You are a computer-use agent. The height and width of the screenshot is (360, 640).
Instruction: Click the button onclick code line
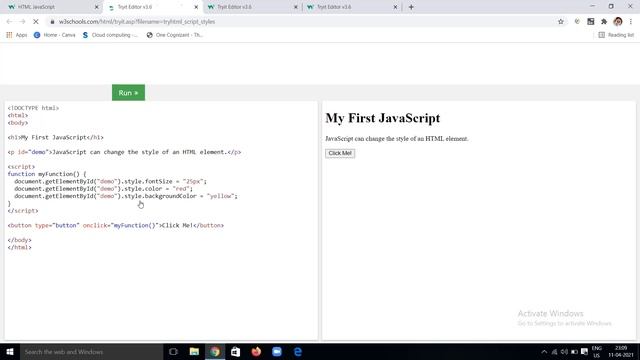pos(116,225)
